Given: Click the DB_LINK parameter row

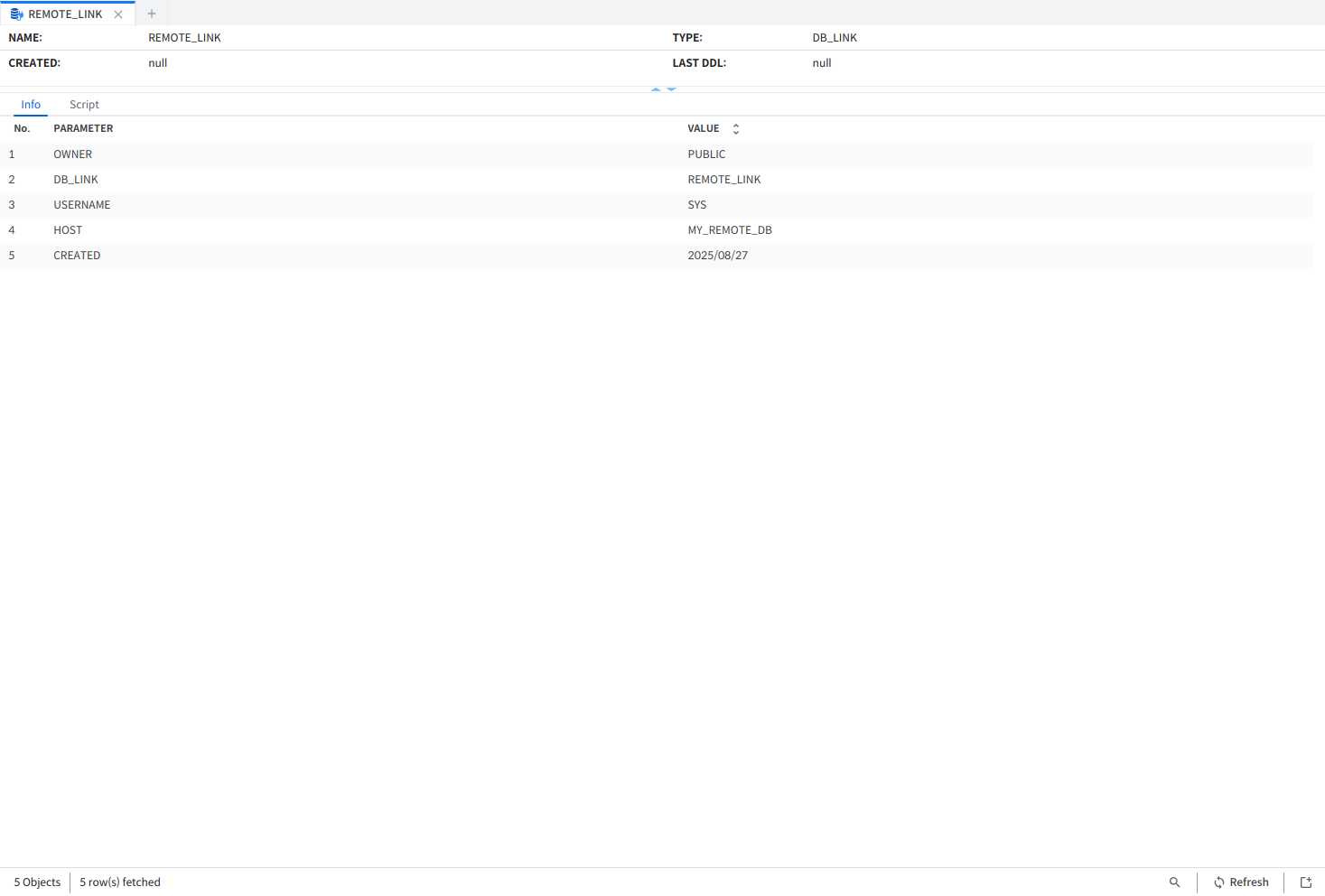Looking at the screenshot, I should [x=76, y=180].
